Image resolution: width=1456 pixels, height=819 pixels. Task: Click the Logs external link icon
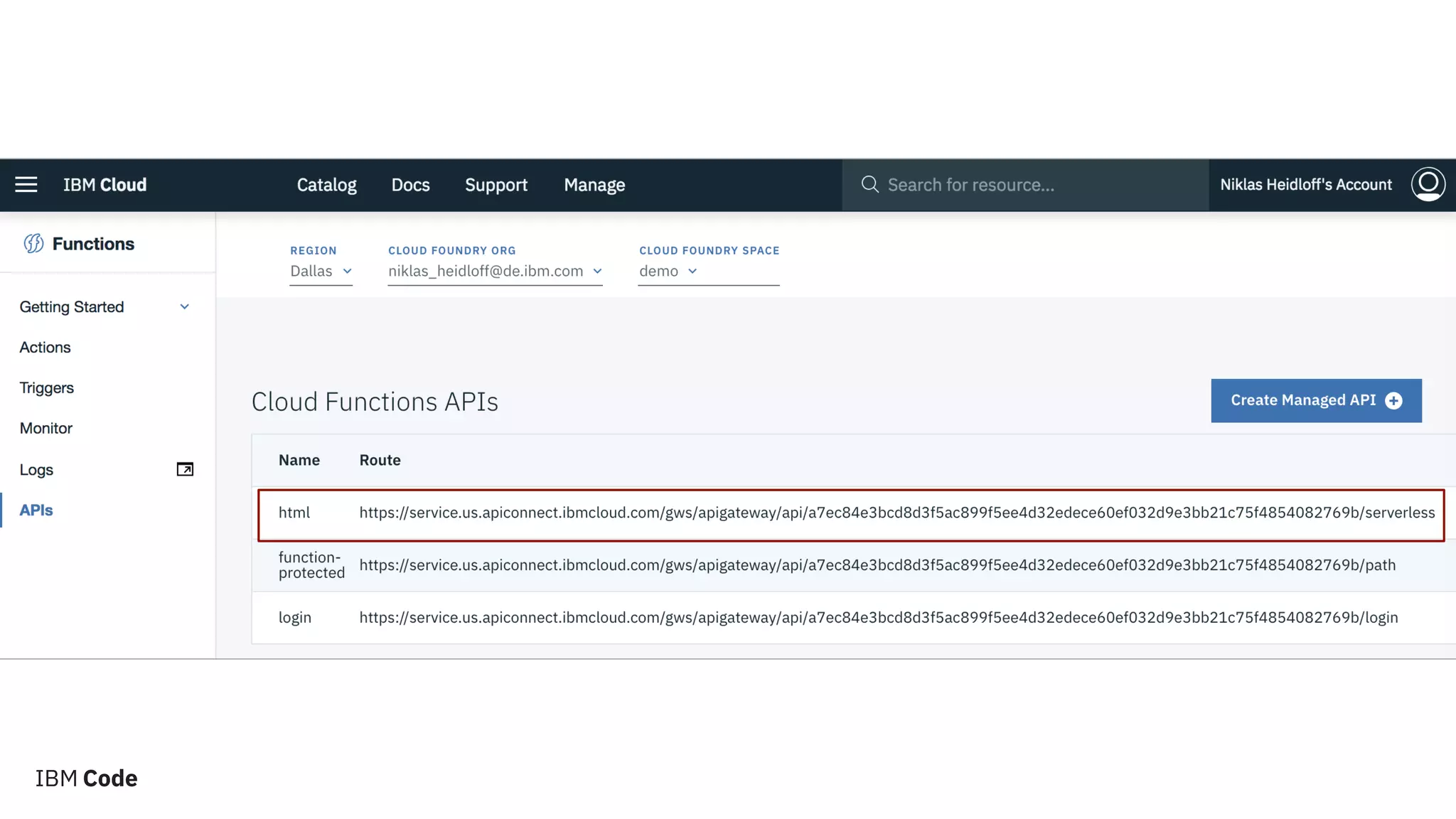point(185,469)
